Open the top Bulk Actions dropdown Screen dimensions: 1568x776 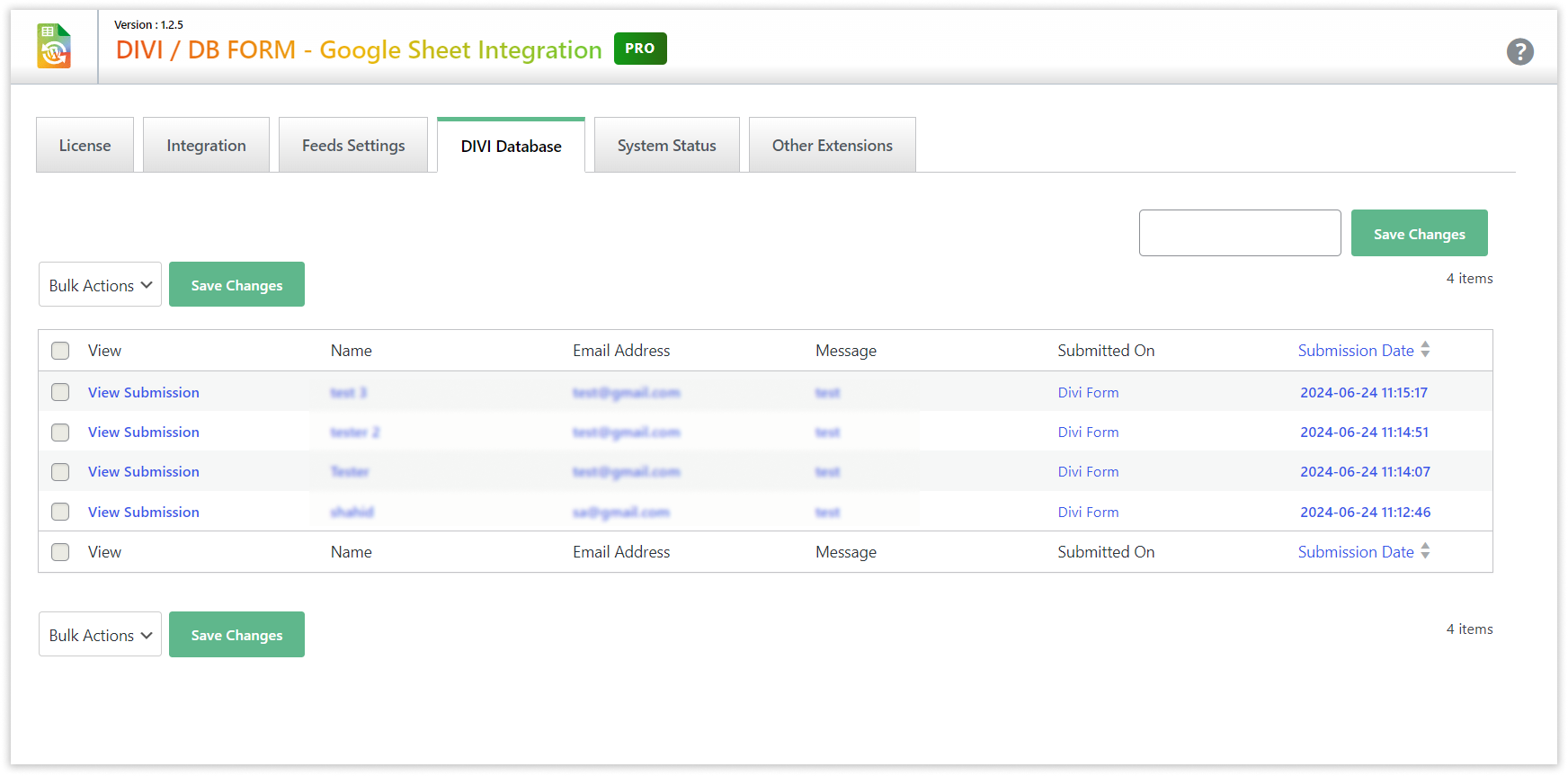[100, 285]
